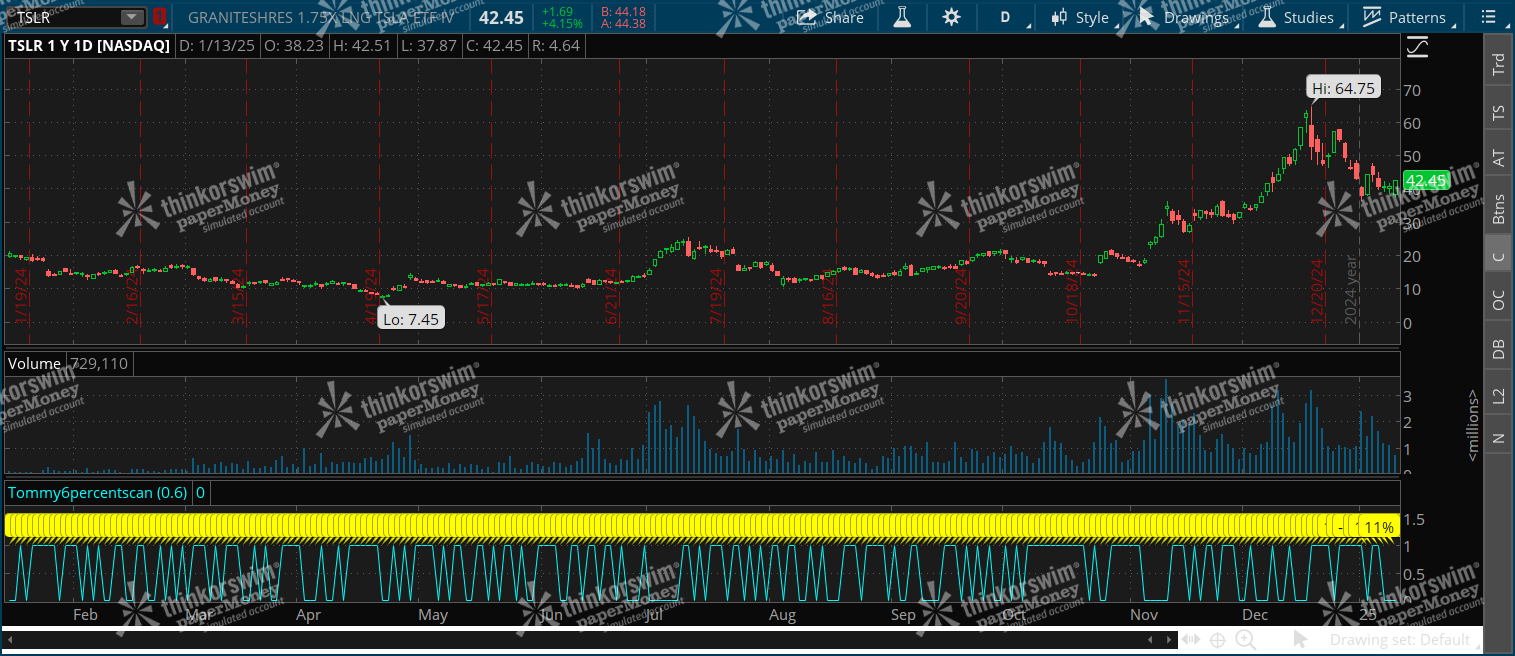The image size is (1515, 656).
Task: Click the 7/19/24 expiration date marker
Action: (x=716, y=296)
